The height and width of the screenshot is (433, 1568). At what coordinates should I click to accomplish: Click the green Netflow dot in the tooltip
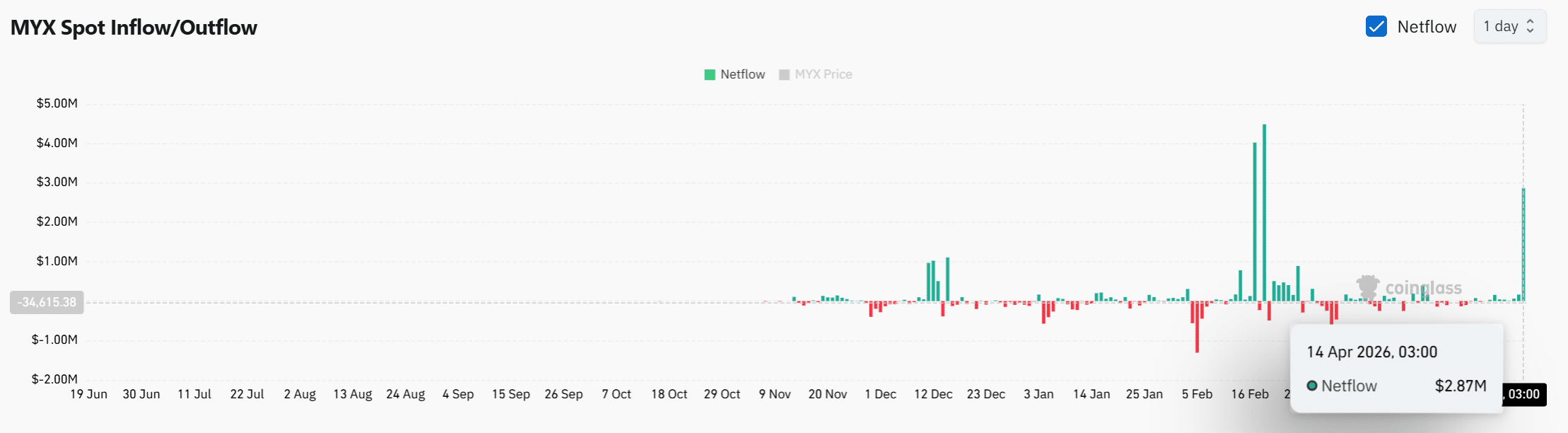pyautogui.click(x=1312, y=386)
